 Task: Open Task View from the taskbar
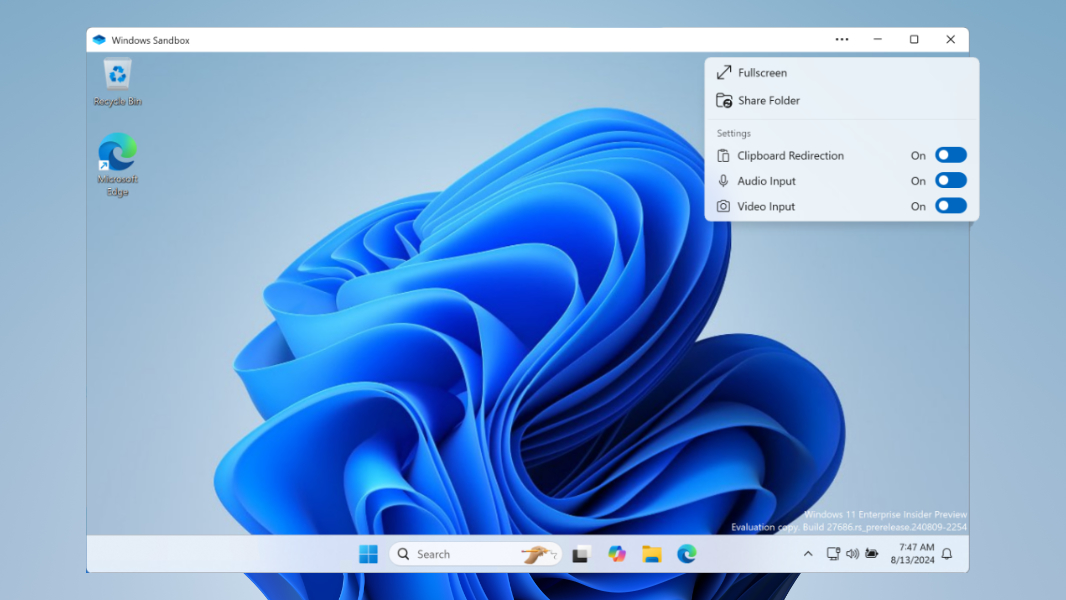581,554
